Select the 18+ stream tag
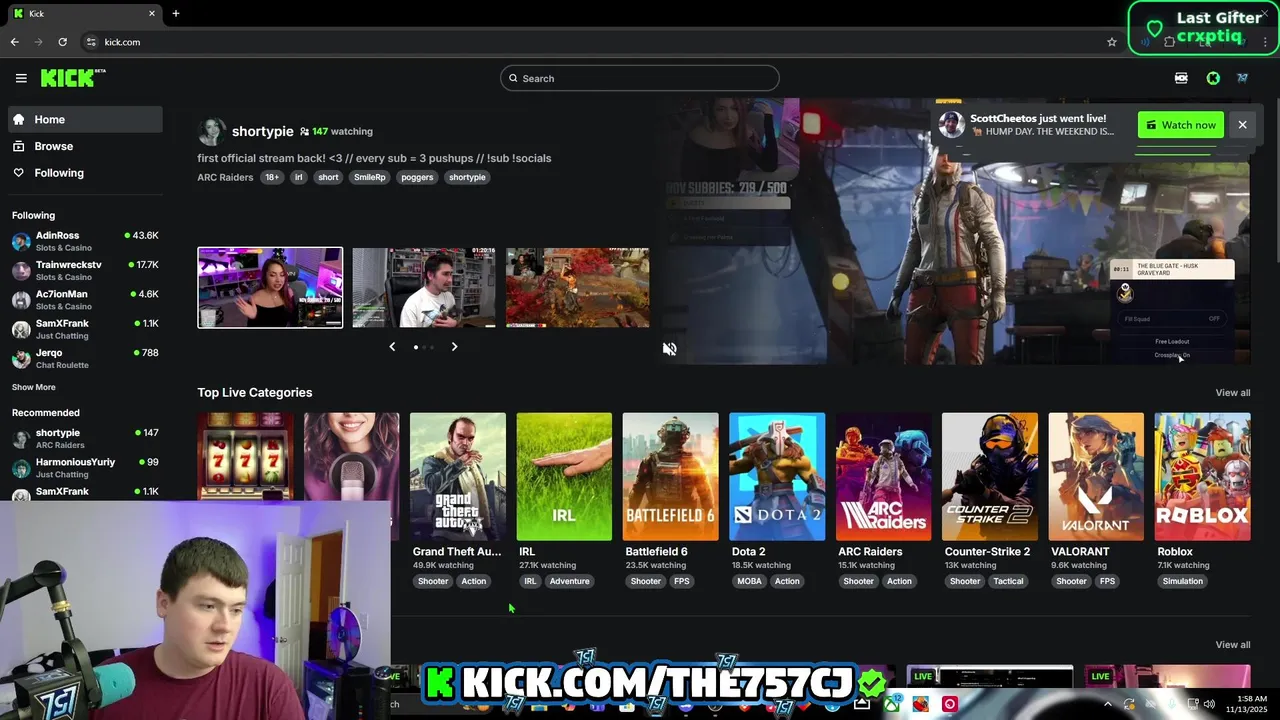The width and height of the screenshot is (1280, 720). coord(272,177)
